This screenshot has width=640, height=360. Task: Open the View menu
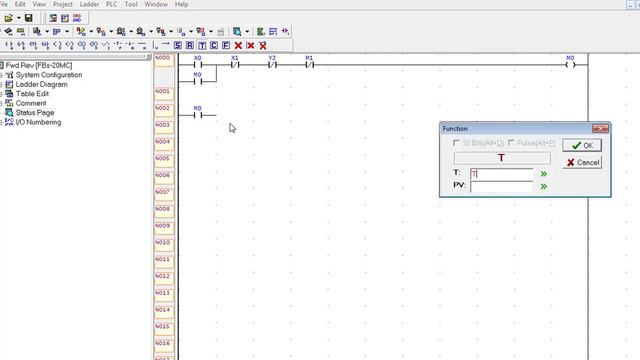[39, 4]
